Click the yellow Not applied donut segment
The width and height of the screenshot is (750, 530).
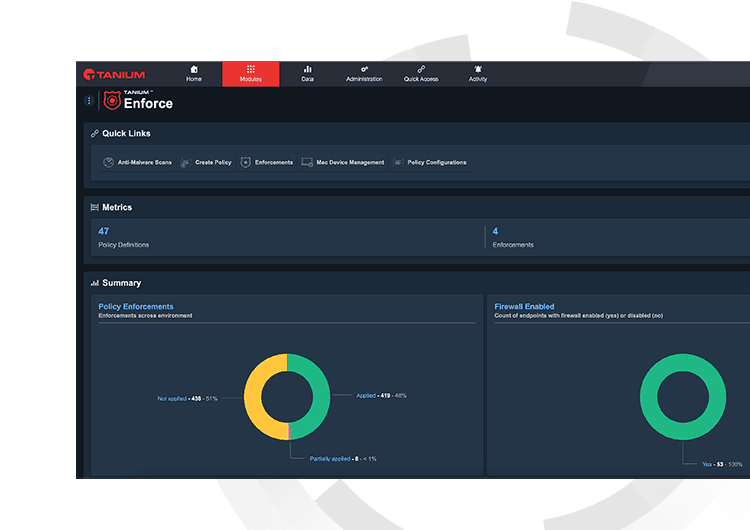[x=253, y=397]
